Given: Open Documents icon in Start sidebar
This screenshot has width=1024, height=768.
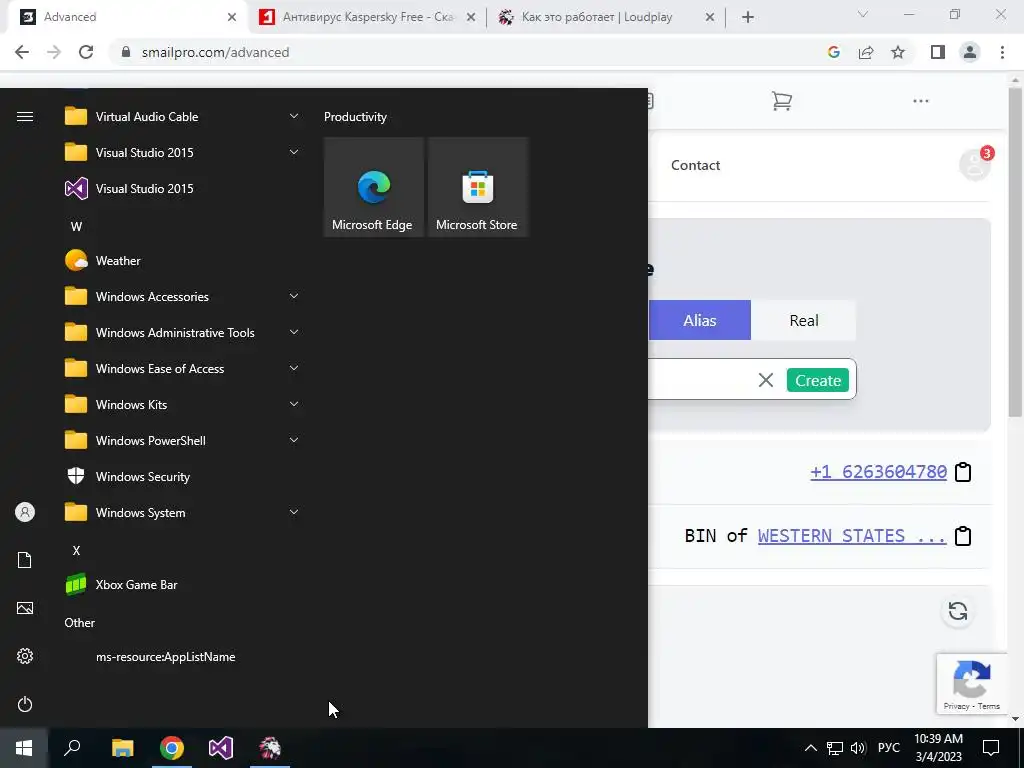Looking at the screenshot, I should click(x=25, y=560).
